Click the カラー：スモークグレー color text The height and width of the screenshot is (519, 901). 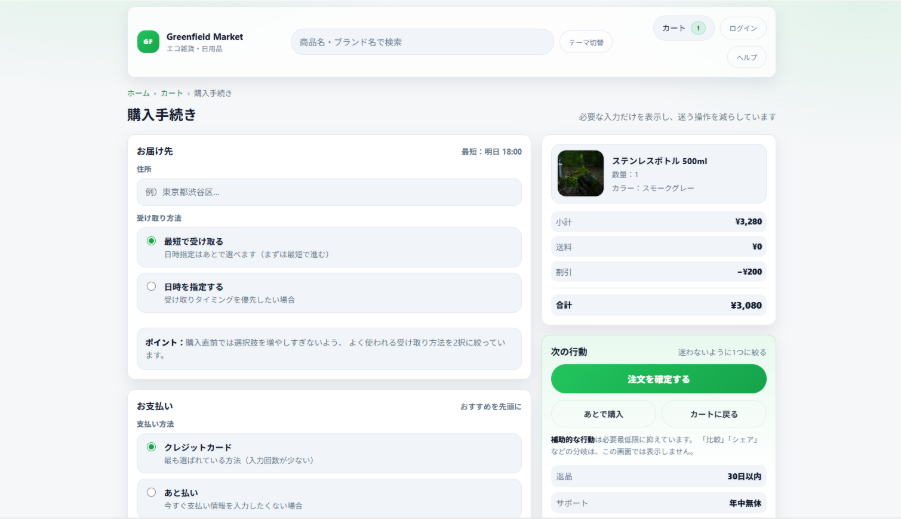pos(653,188)
